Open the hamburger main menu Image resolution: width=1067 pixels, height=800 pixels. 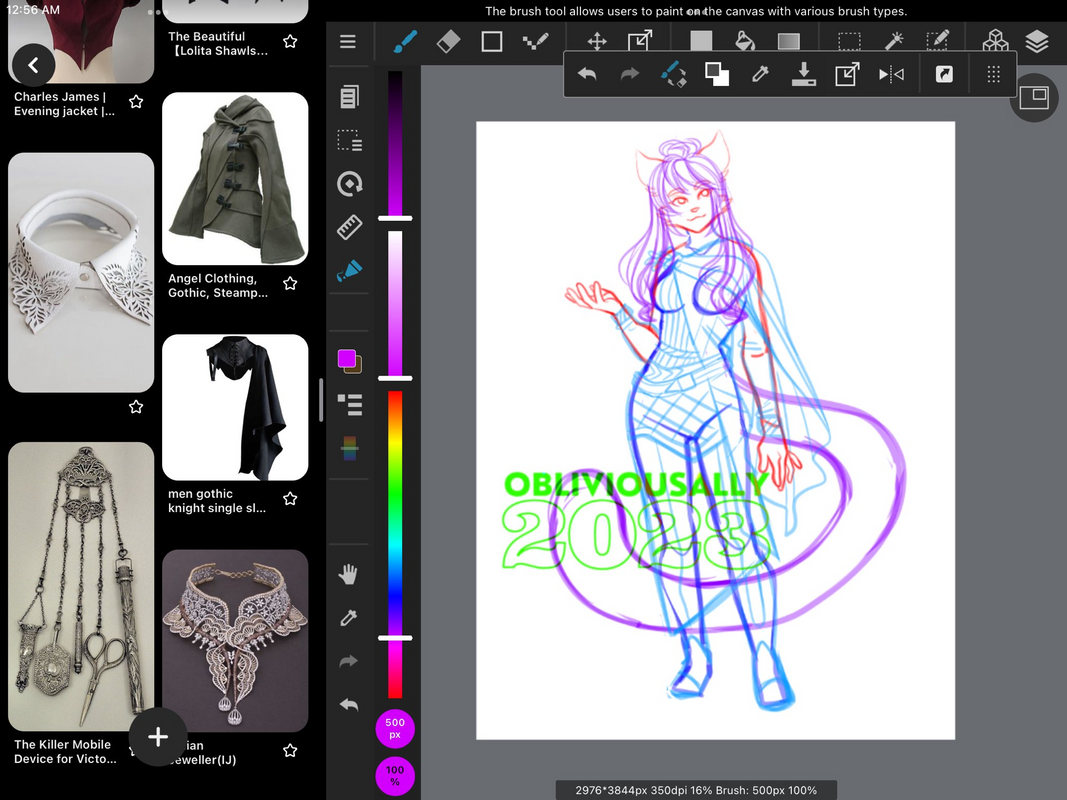(348, 41)
